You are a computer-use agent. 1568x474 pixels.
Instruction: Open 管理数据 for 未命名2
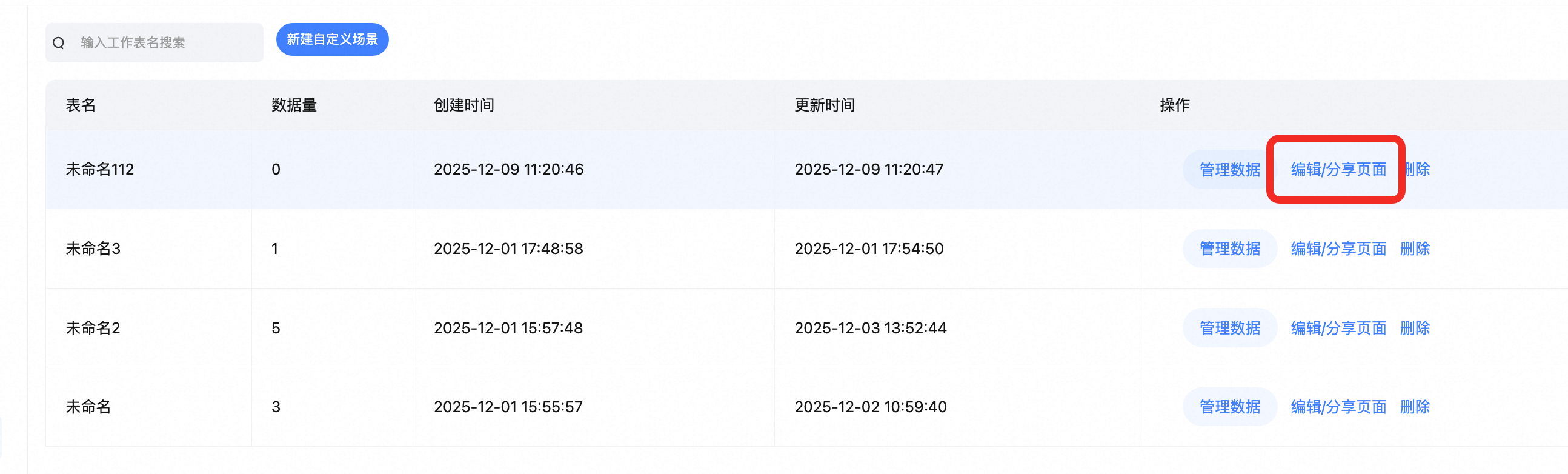point(1229,328)
